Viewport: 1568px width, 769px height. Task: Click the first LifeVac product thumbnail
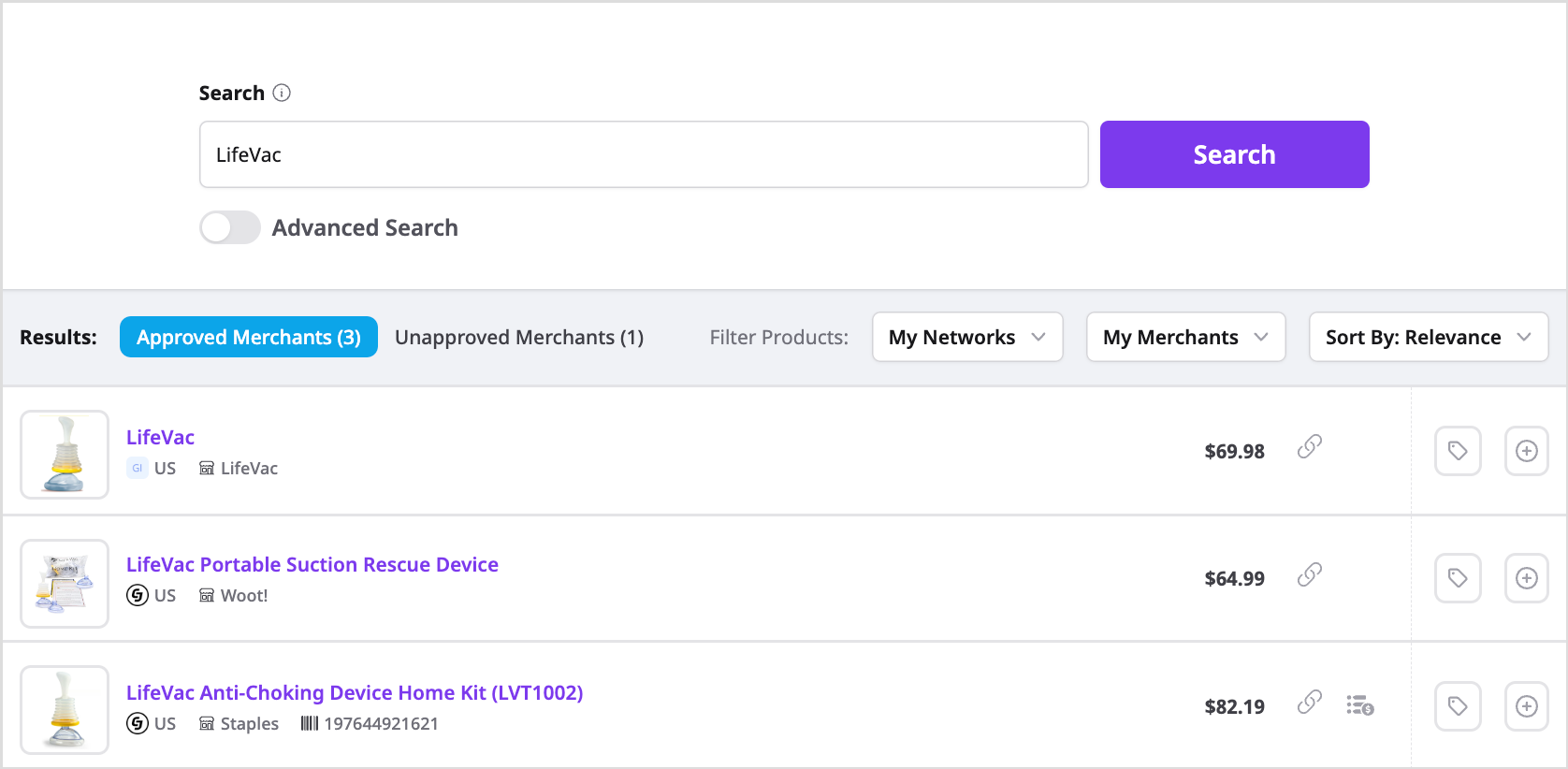[65, 455]
